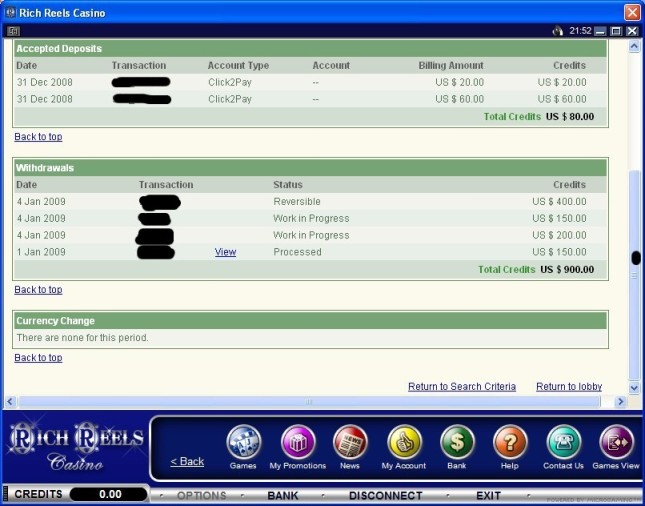
Task: Click the vertical scrollbar thumb
Action: tap(634, 275)
